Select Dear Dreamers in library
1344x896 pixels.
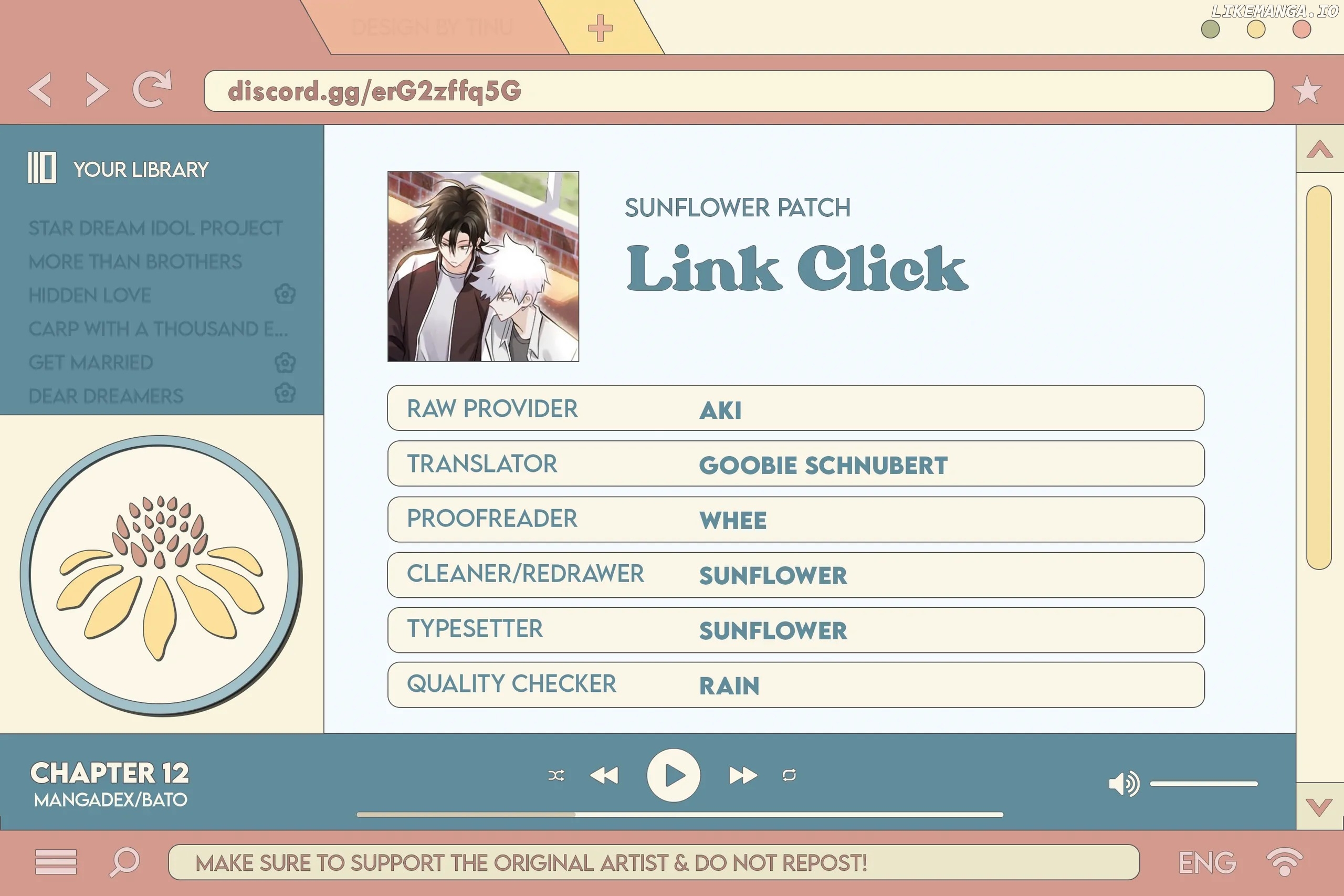point(106,396)
